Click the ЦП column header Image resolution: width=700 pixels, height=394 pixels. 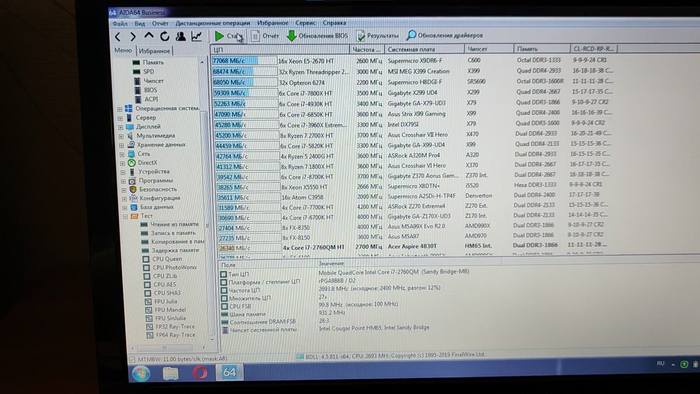click(280, 50)
